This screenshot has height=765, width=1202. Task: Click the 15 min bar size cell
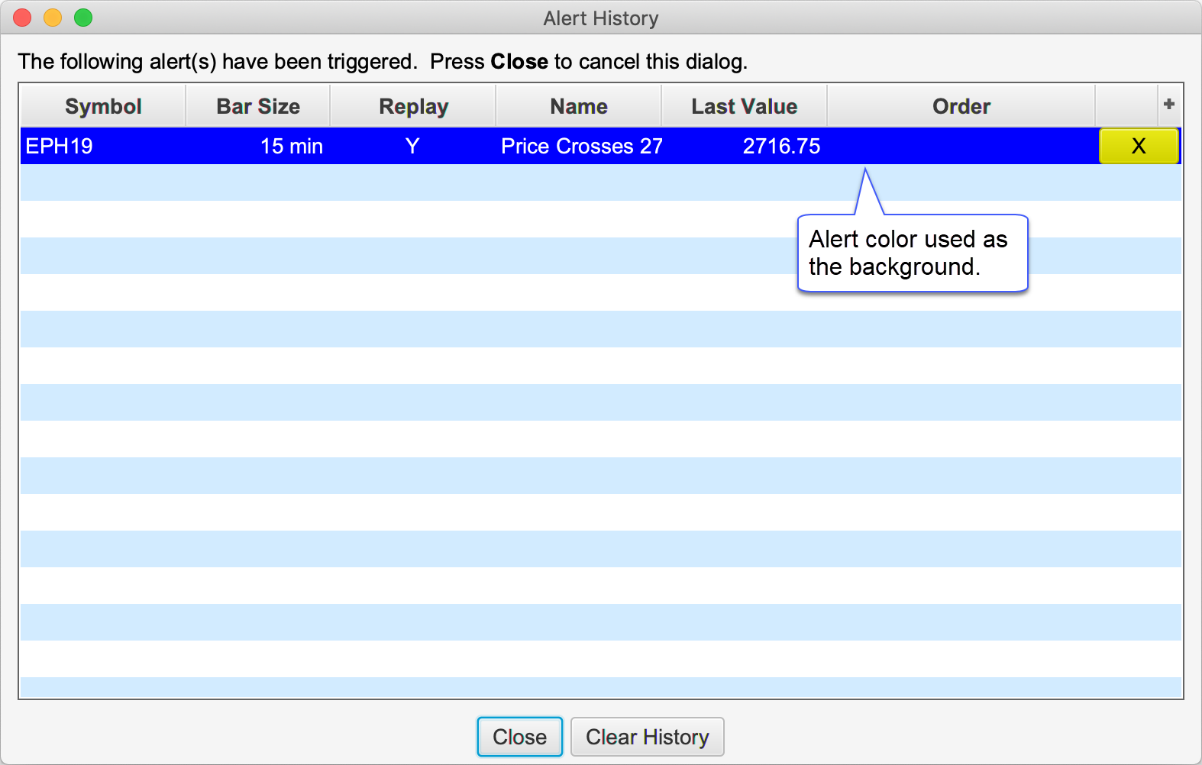coord(291,146)
